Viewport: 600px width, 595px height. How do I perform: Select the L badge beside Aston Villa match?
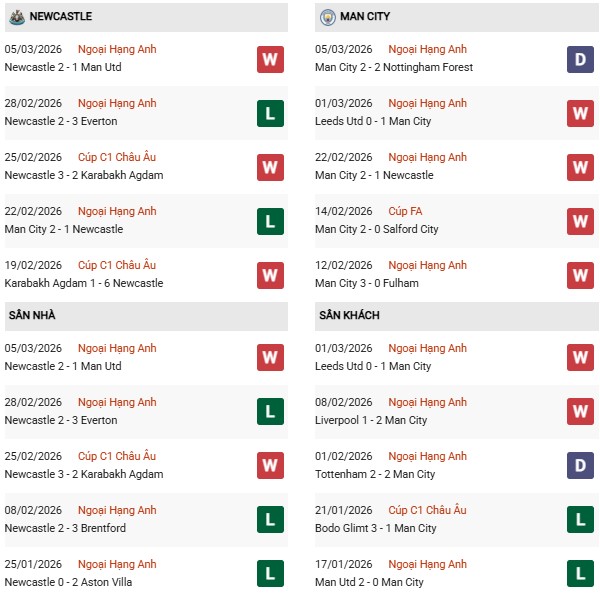point(270,574)
